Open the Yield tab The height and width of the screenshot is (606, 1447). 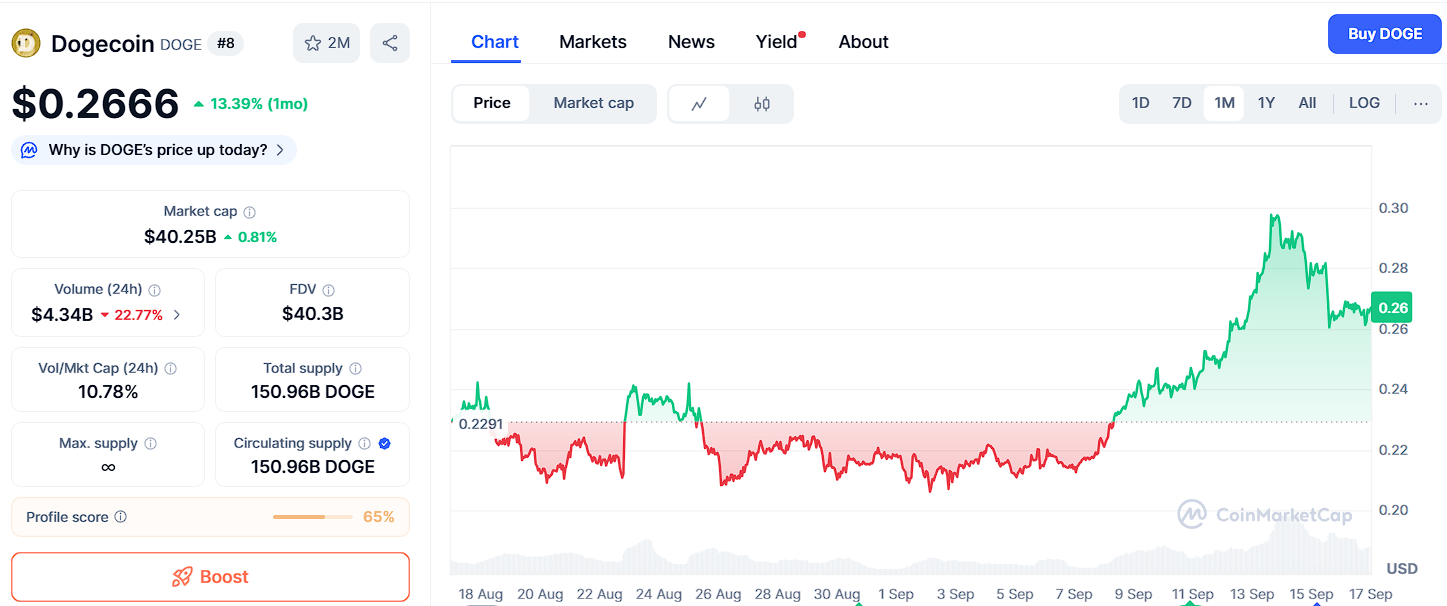coord(777,42)
